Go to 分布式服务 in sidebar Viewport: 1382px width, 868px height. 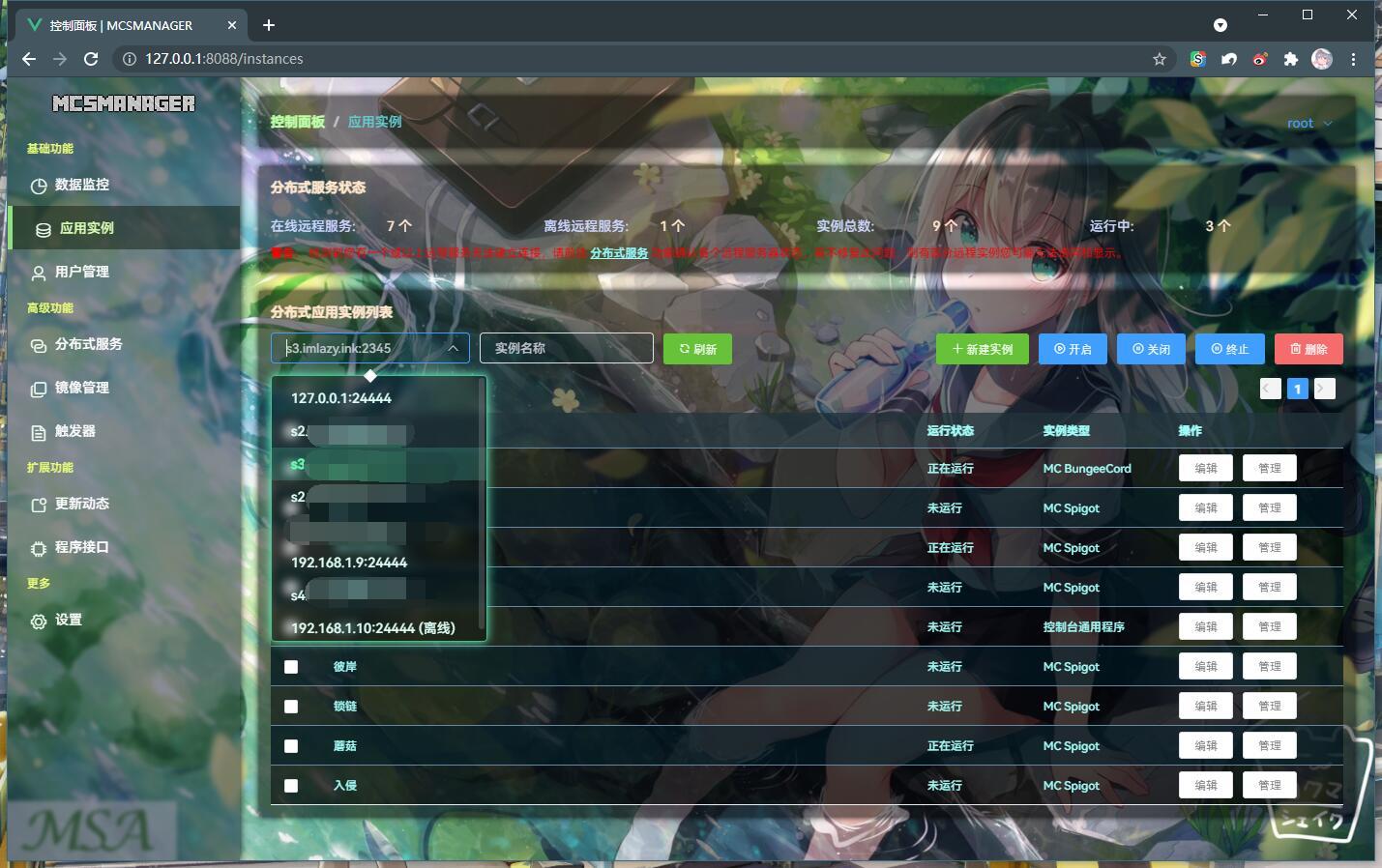[x=88, y=344]
